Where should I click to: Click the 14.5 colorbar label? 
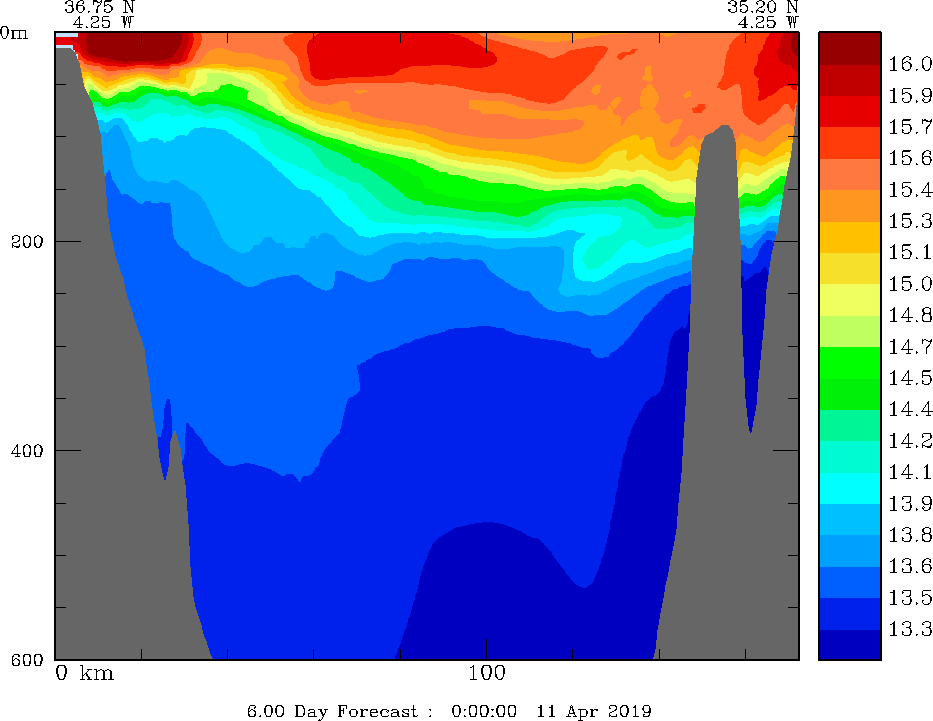910,378
